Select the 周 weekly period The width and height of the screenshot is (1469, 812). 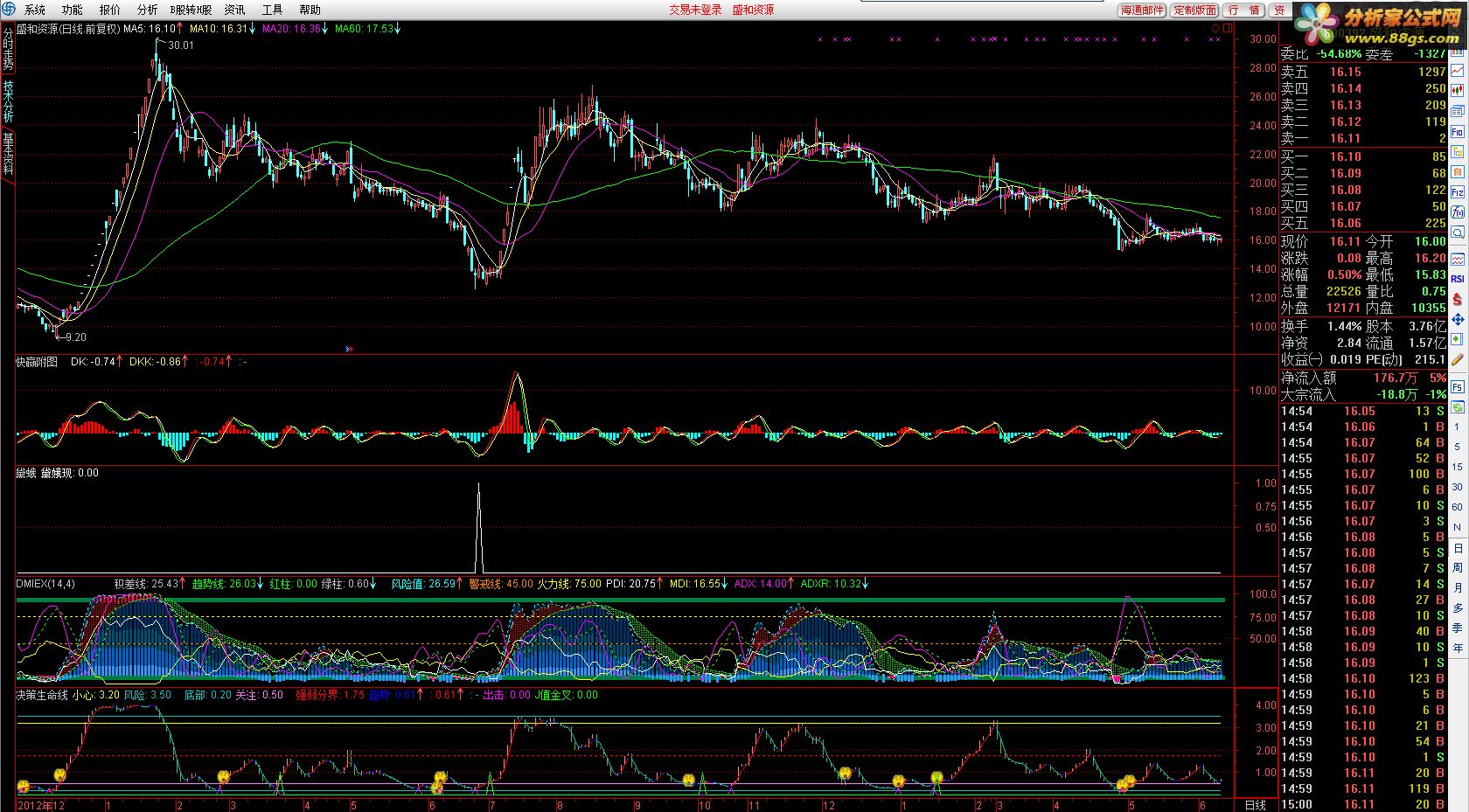(1458, 568)
